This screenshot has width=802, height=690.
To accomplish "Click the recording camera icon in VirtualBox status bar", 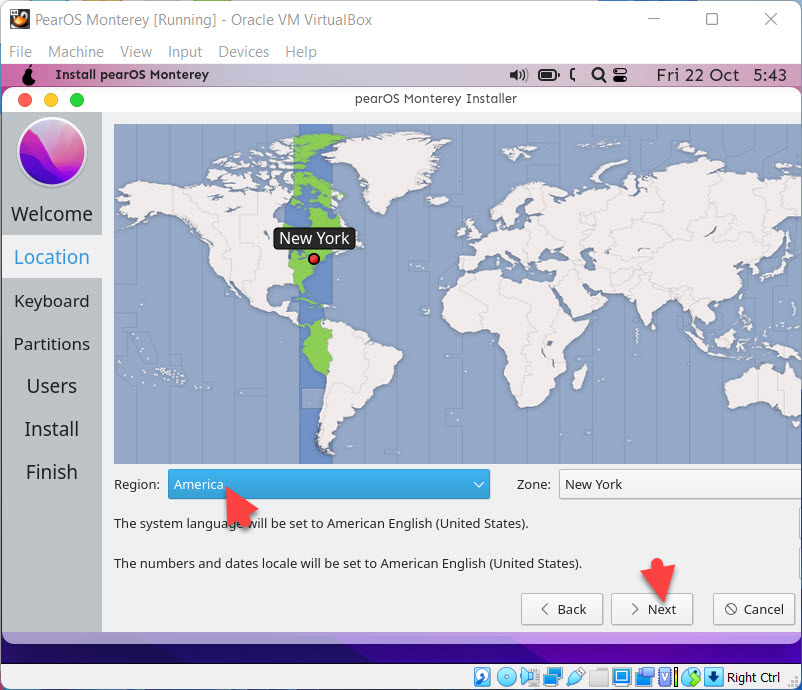I will coord(644,677).
